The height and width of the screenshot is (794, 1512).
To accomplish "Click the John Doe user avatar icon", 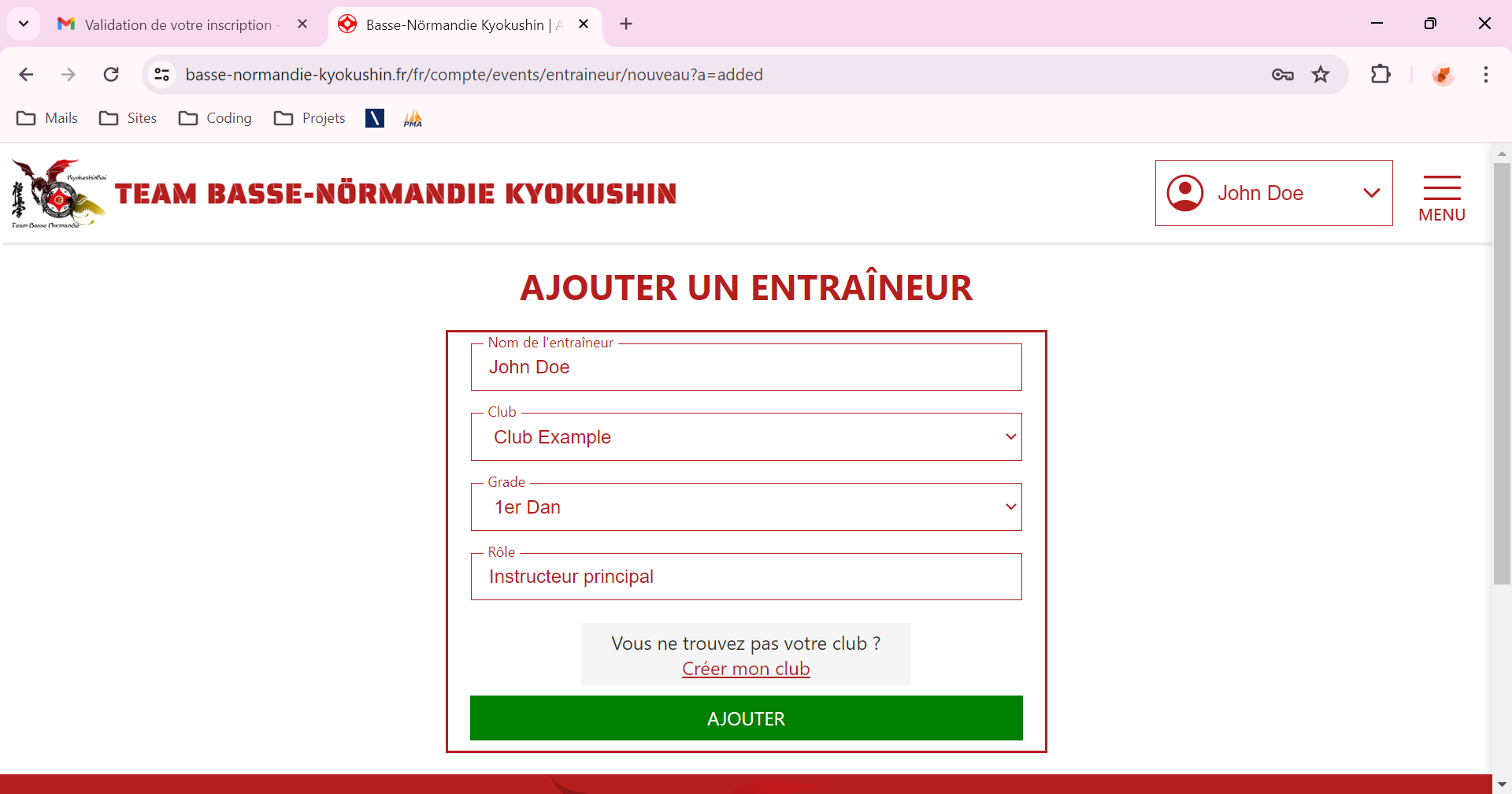I will coord(1184,193).
